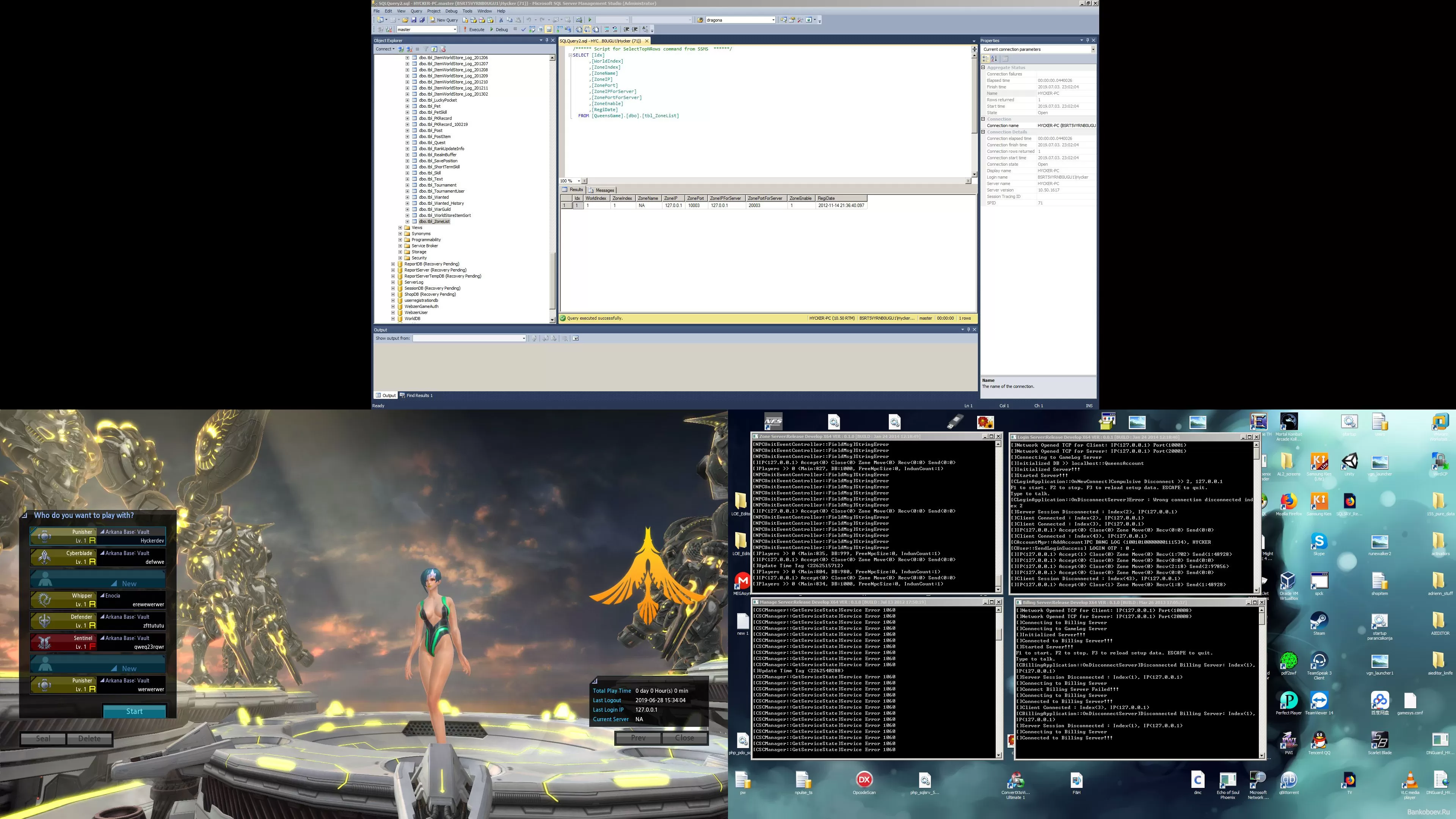Click the Save floppy disk icon in SSMS
This screenshot has width=1456, height=819.
tap(414, 20)
